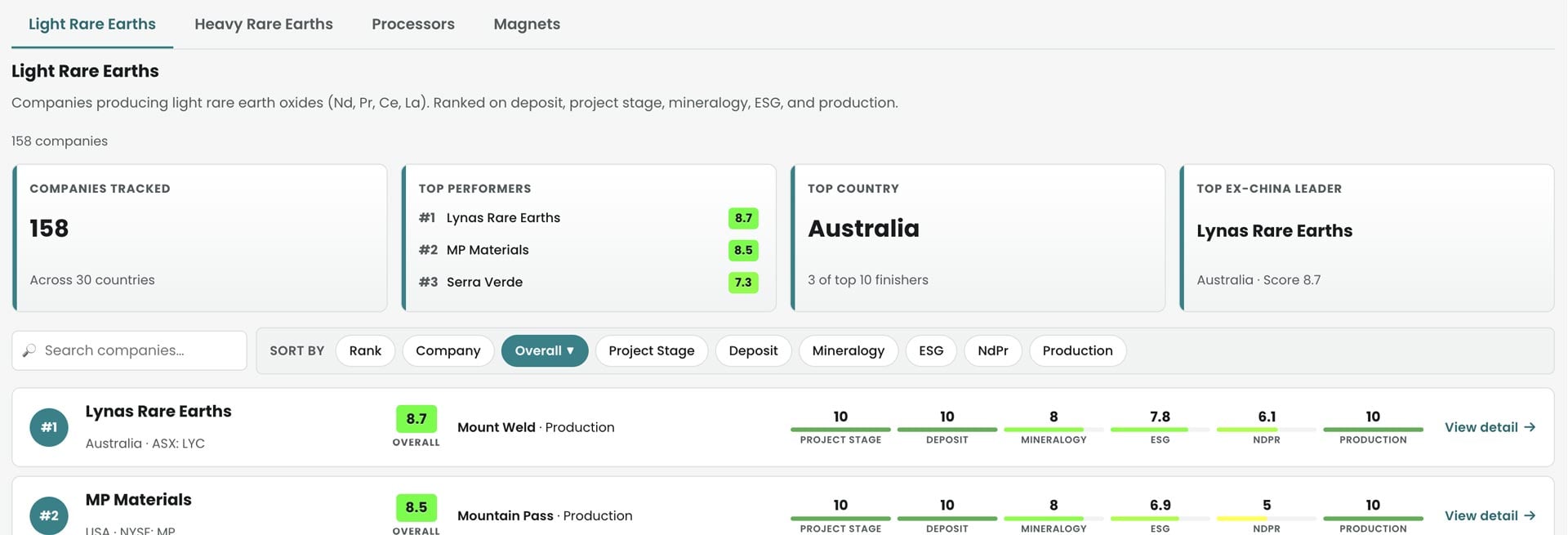Click the Search companies input field
The image size is (1568, 535).
[129, 350]
